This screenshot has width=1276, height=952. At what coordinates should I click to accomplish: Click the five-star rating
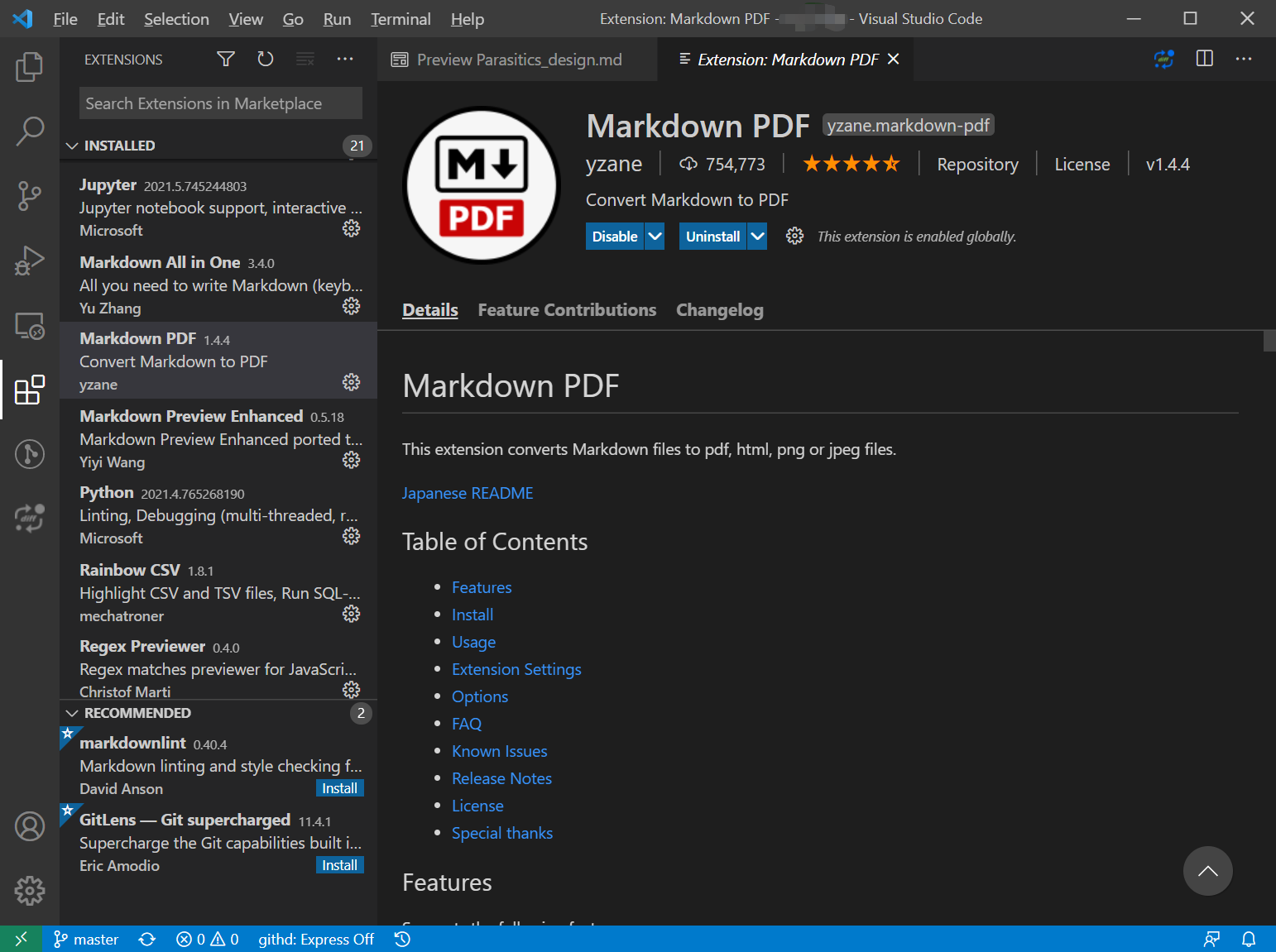pyautogui.click(x=851, y=164)
